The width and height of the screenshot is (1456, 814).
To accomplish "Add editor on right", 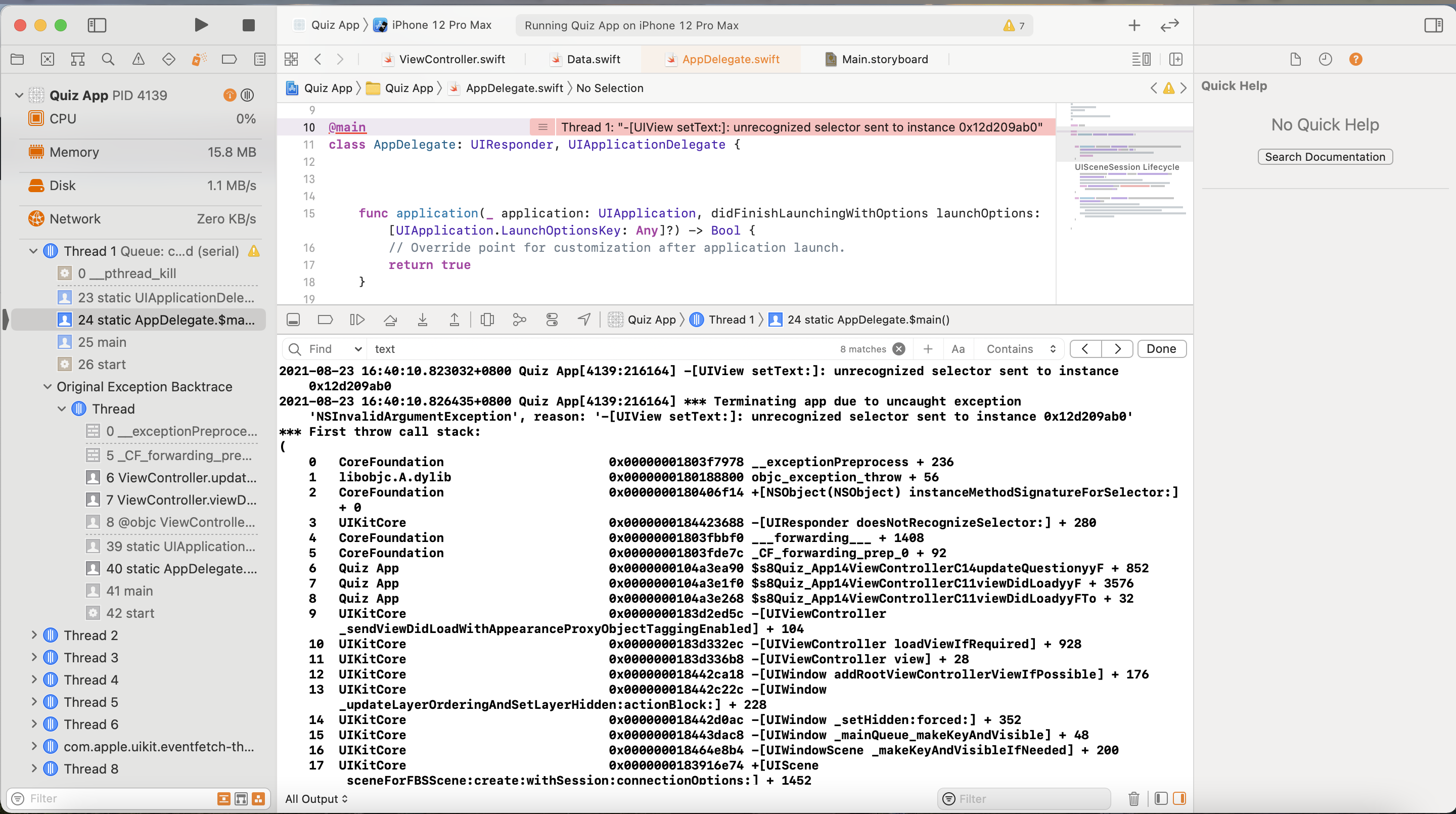I will 1175,59.
